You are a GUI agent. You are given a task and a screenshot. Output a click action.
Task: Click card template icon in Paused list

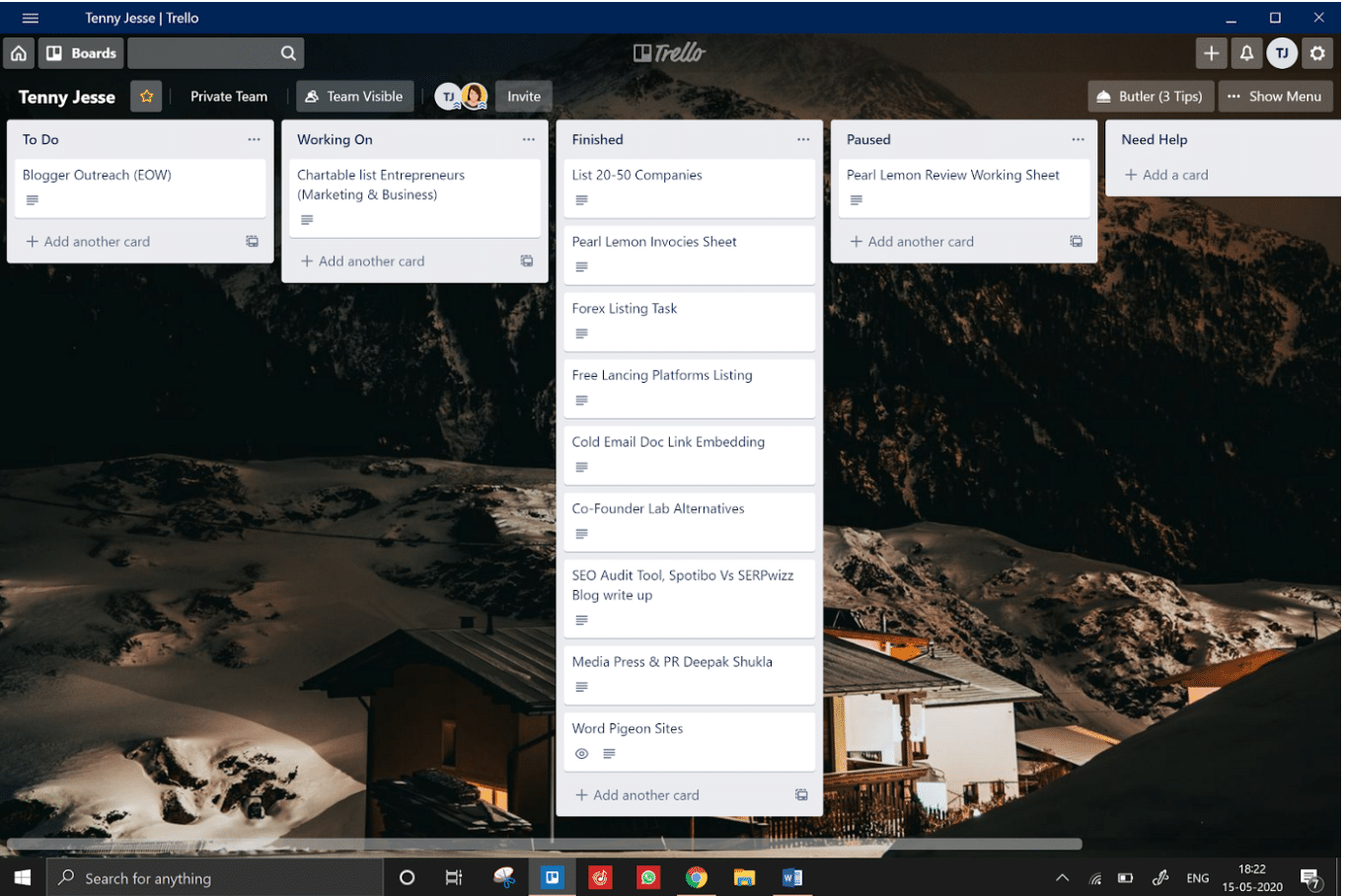click(1077, 242)
